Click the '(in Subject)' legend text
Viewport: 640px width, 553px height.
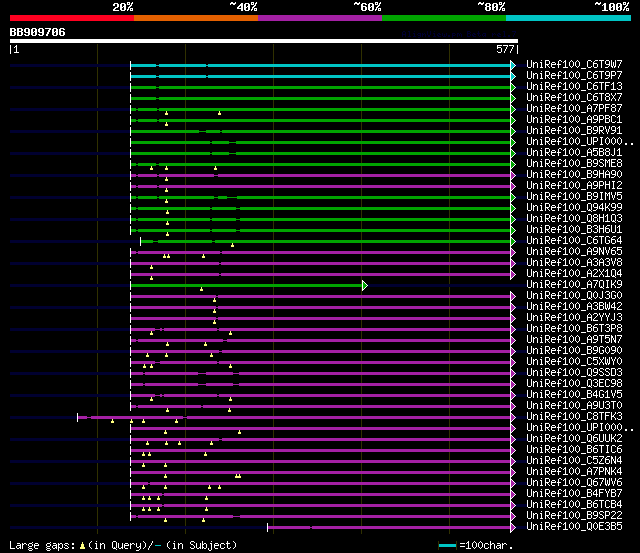[x=202, y=546]
